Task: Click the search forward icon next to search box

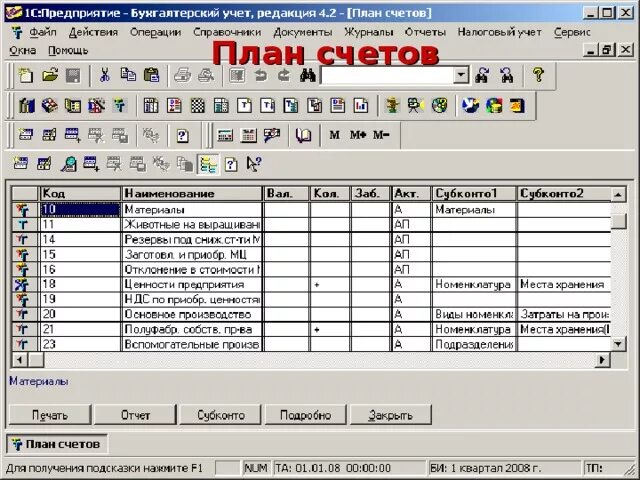Action: pyautogui.click(x=482, y=76)
